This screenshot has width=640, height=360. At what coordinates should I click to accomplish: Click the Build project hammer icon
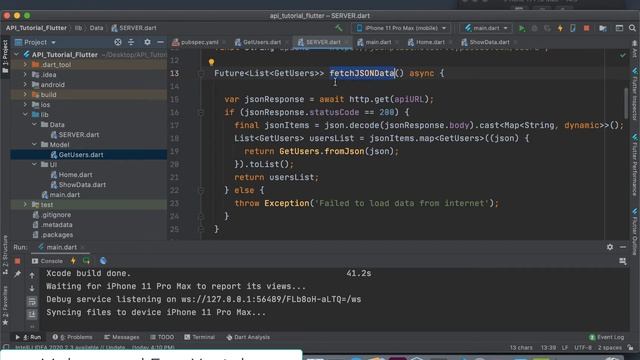click(338, 28)
